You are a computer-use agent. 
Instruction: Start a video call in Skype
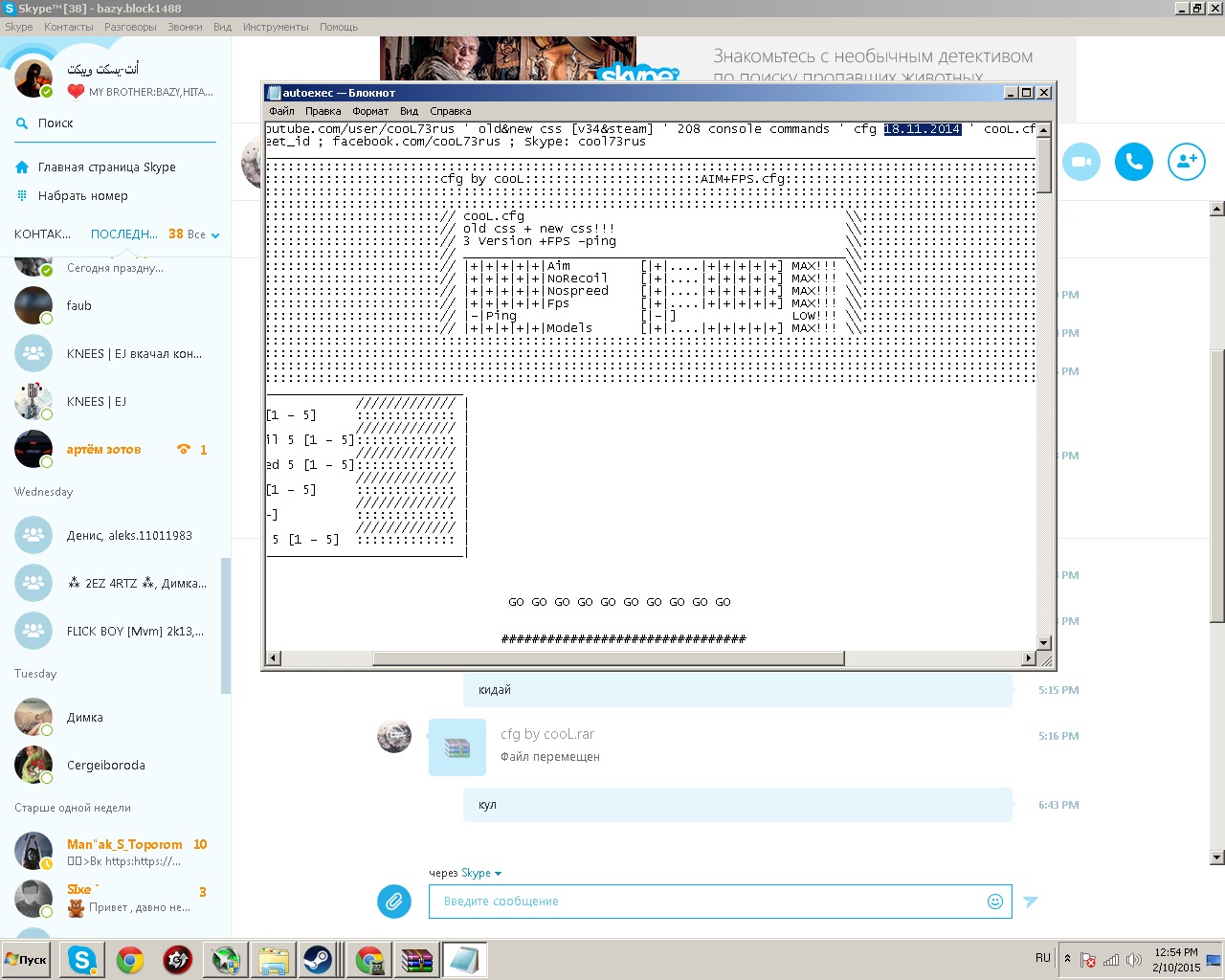(1081, 162)
